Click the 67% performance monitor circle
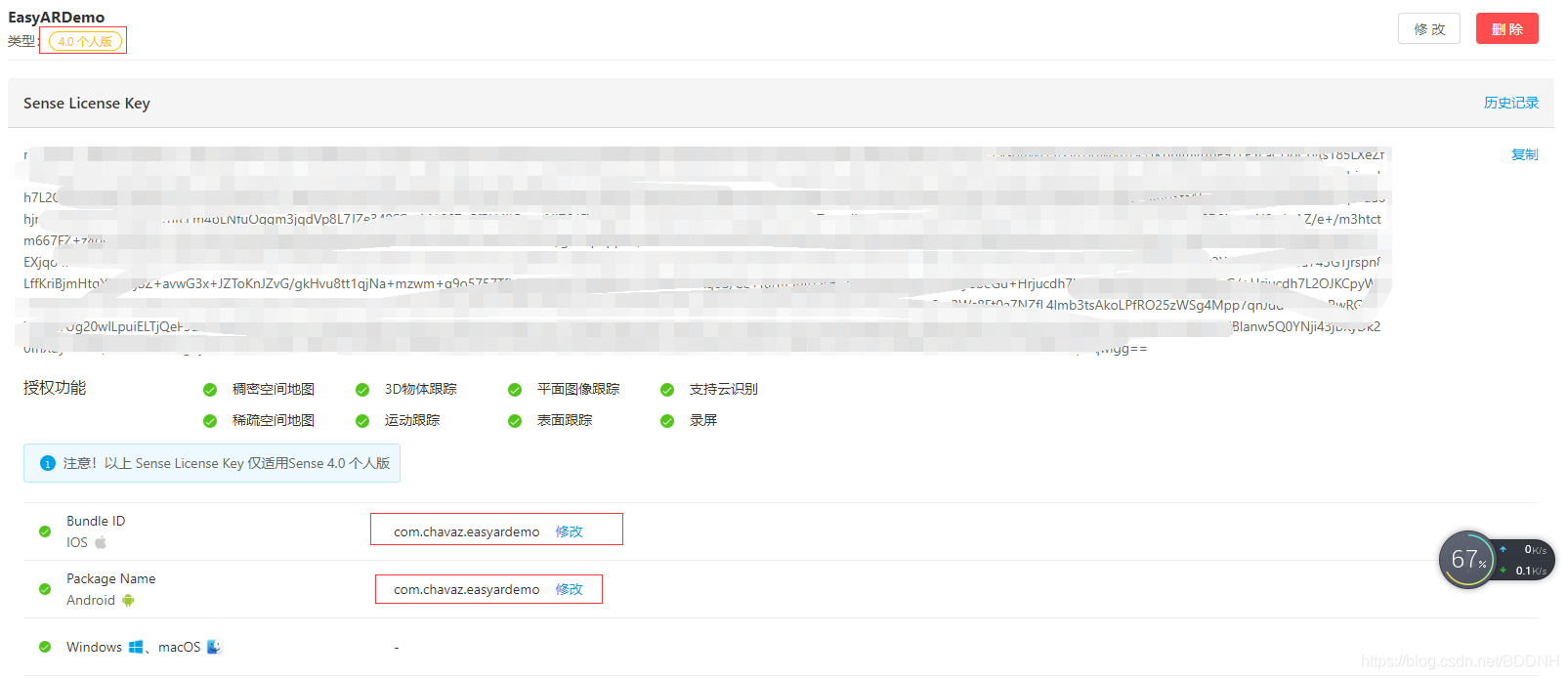This screenshot has height=679, width=1568. pyautogui.click(x=1466, y=560)
